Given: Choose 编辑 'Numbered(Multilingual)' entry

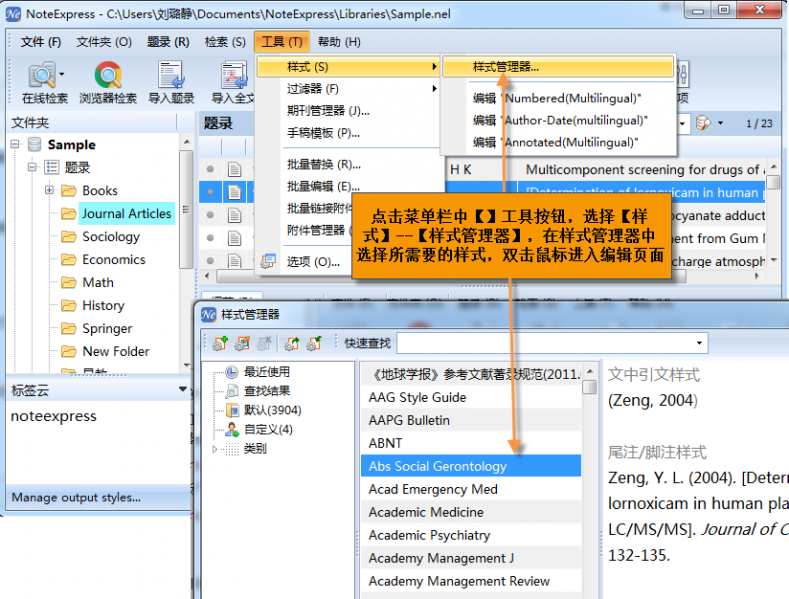Looking at the screenshot, I should [557, 98].
